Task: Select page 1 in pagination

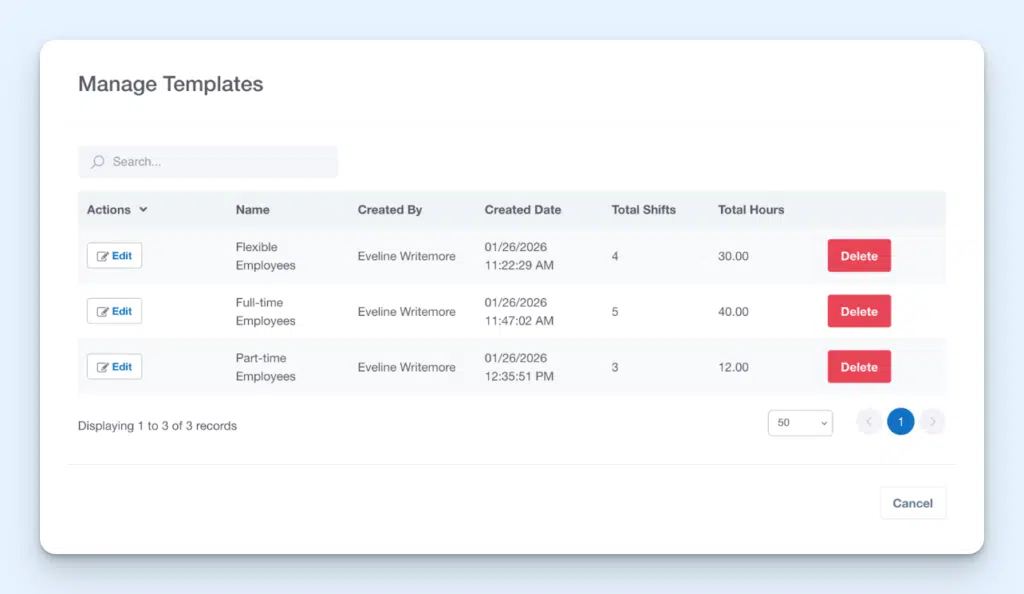Action: (900, 421)
